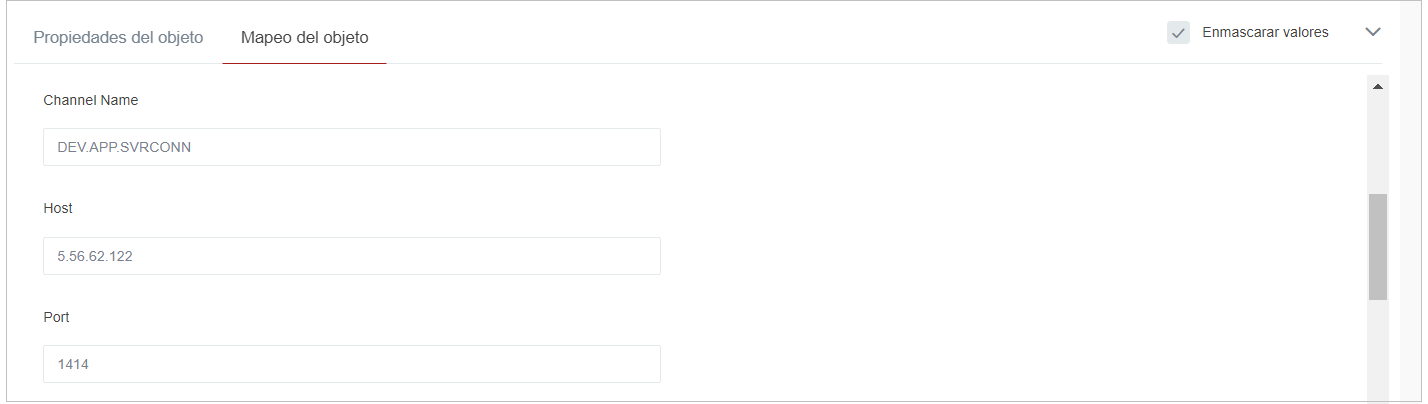Click the Channel Name field label
Viewport: 1428px width, 404px height.
[x=91, y=100]
